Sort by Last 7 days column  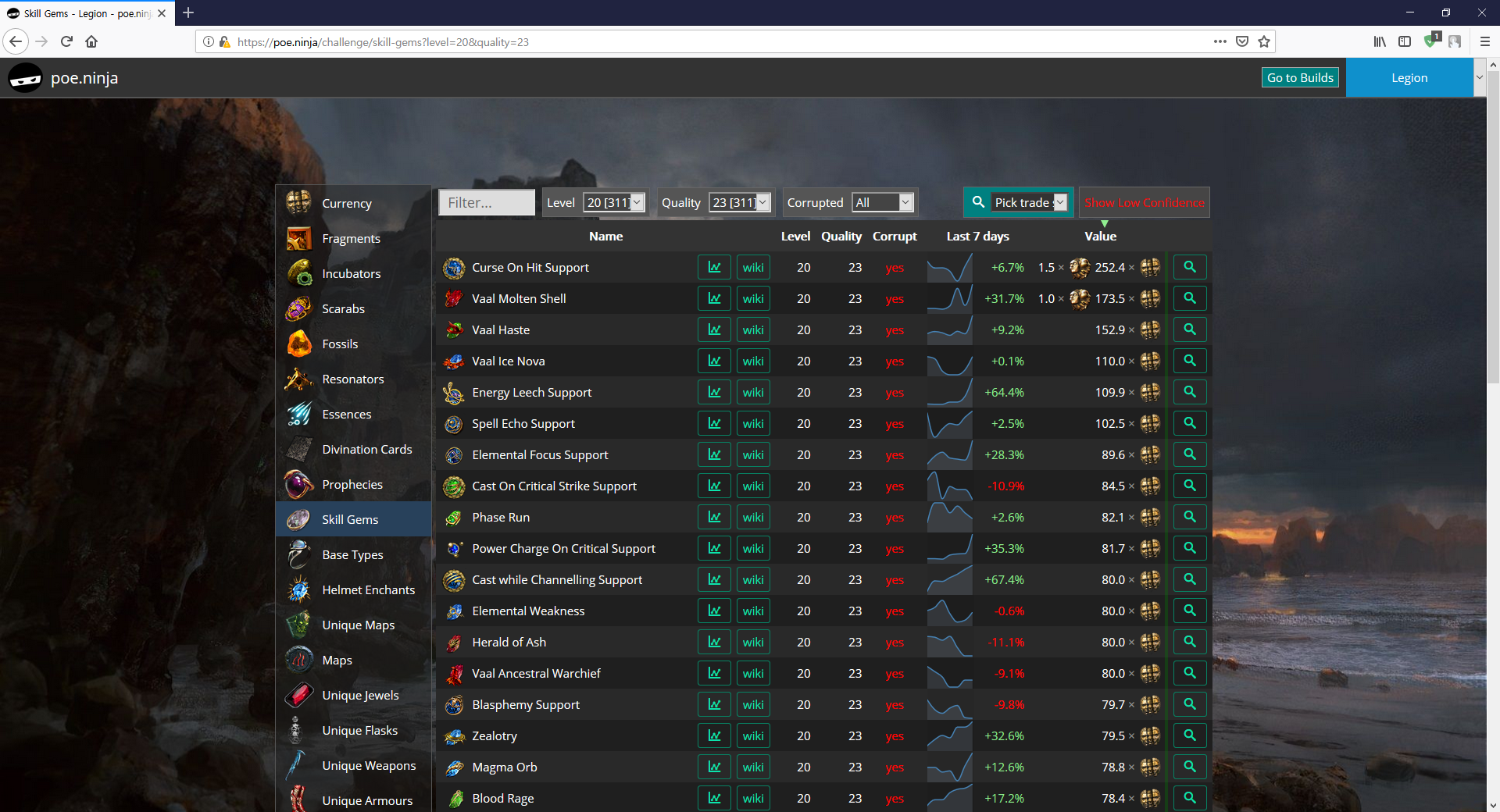point(977,236)
